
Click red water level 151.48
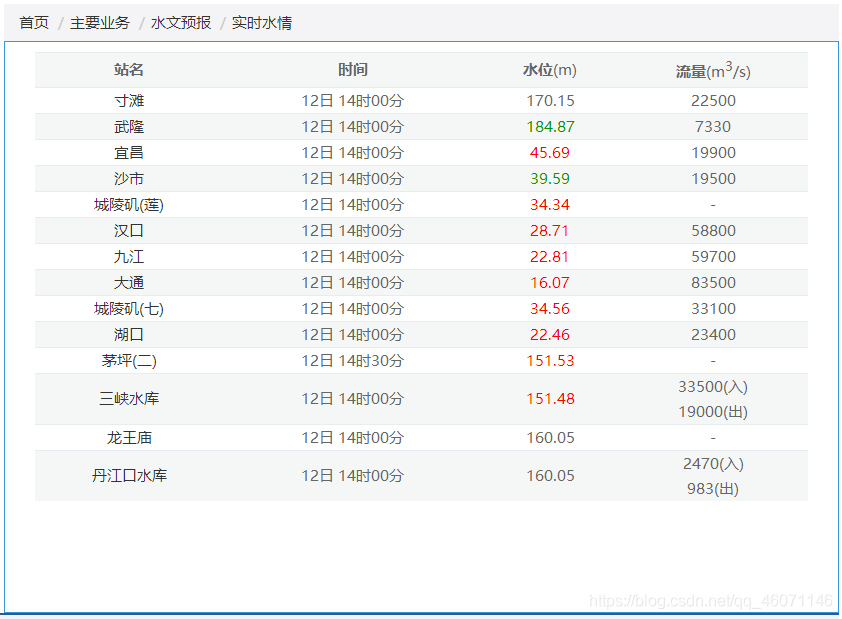550,399
